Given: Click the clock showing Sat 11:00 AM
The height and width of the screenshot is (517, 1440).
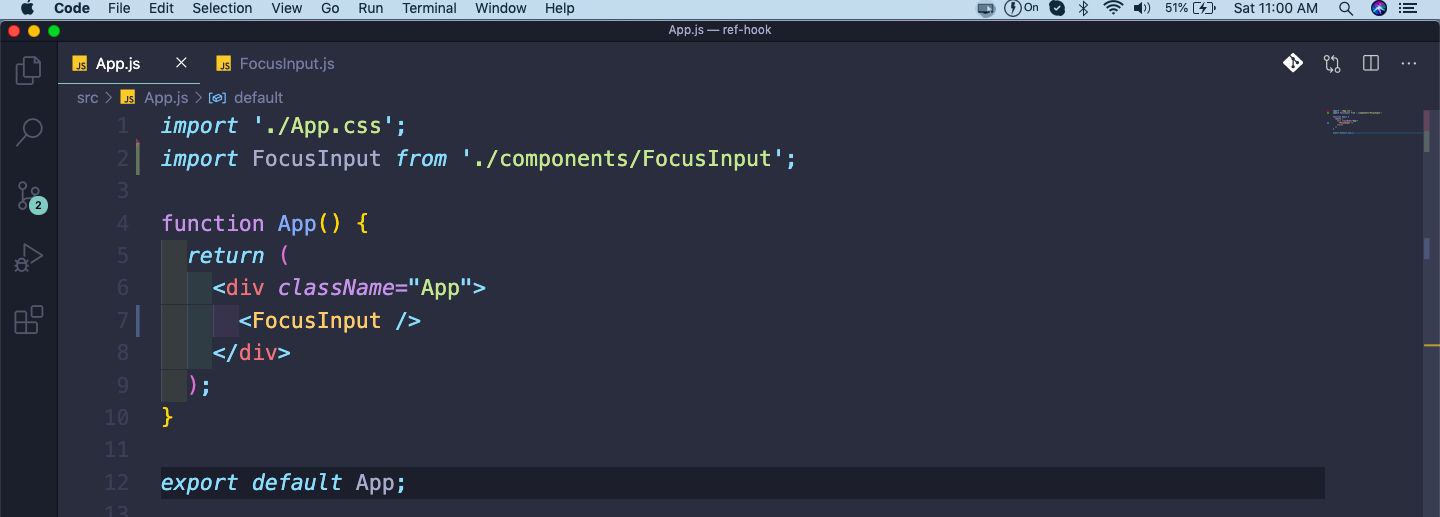Looking at the screenshot, I should (1276, 8).
